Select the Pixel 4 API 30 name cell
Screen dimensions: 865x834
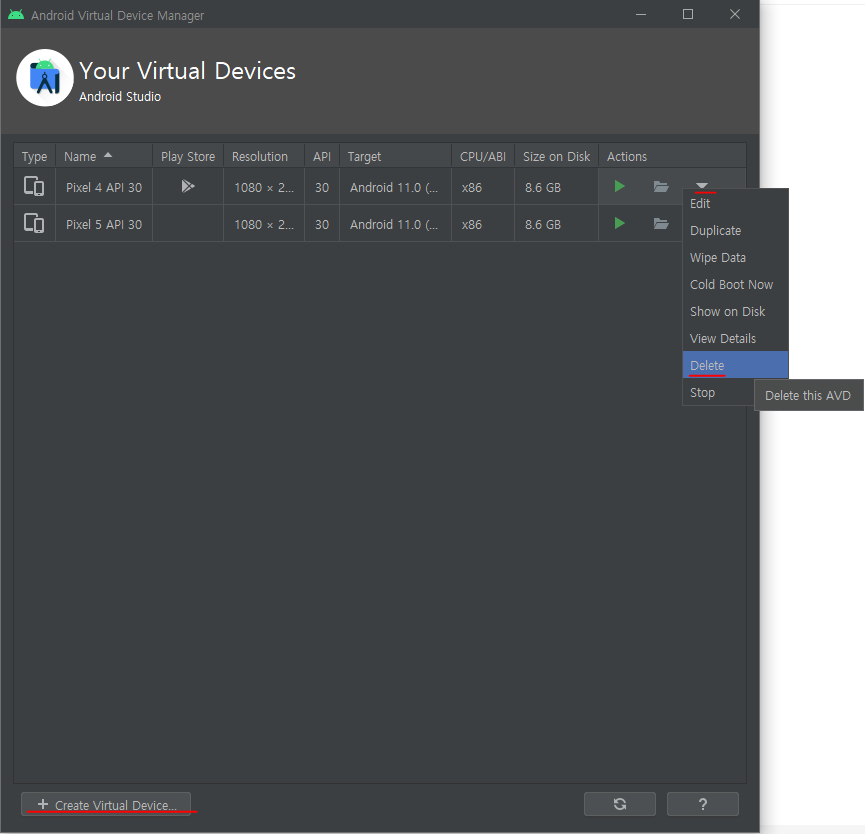pyautogui.click(x=104, y=187)
